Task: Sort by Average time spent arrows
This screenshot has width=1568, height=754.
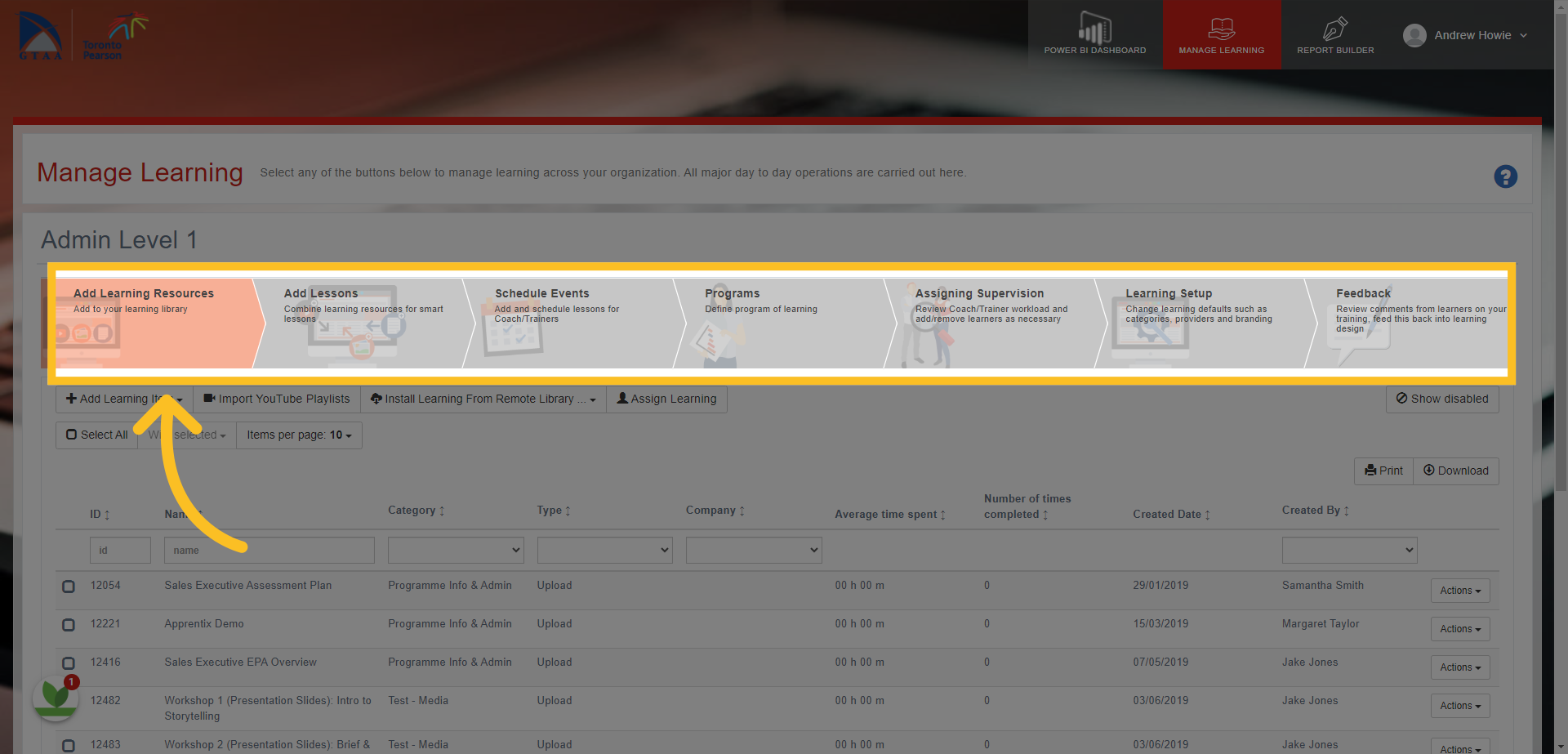Action: click(x=942, y=515)
